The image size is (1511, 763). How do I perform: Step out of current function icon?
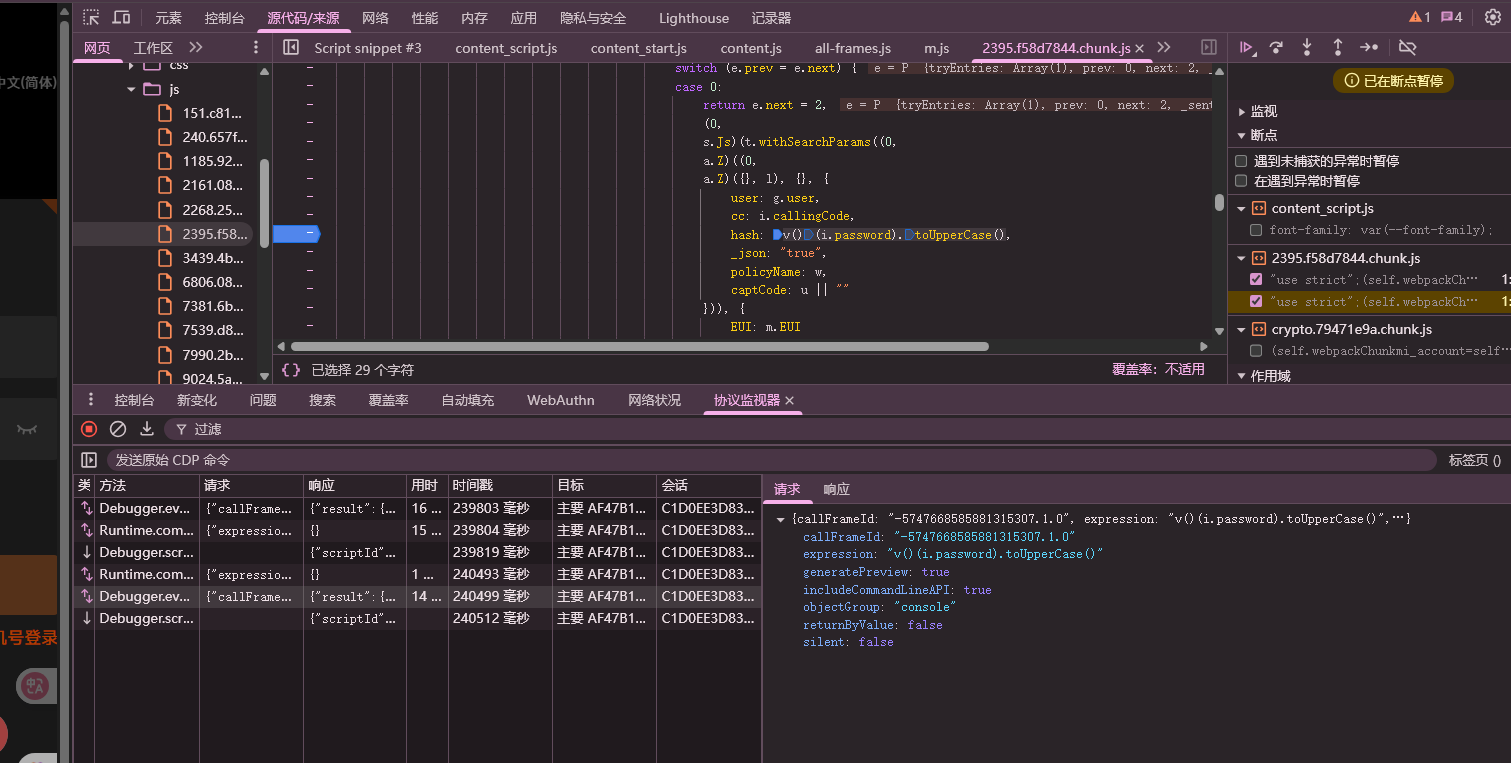click(1337, 47)
